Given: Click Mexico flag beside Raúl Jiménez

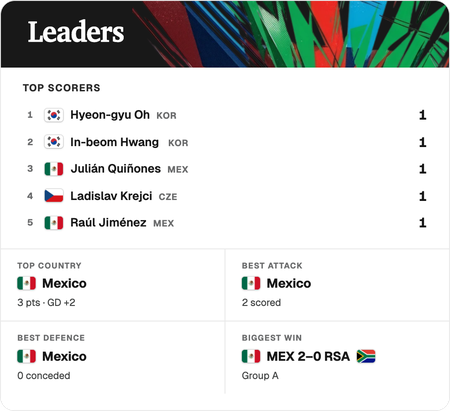Looking at the screenshot, I should 54,223.
